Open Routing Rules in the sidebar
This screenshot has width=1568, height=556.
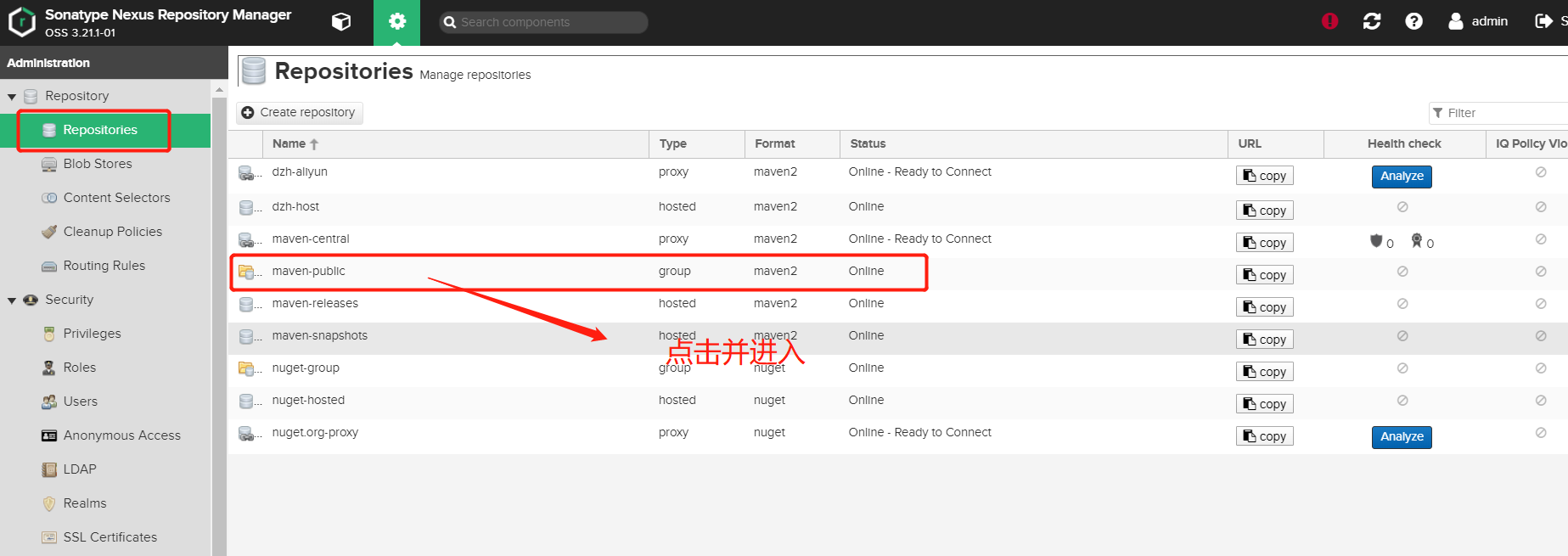[x=104, y=266]
